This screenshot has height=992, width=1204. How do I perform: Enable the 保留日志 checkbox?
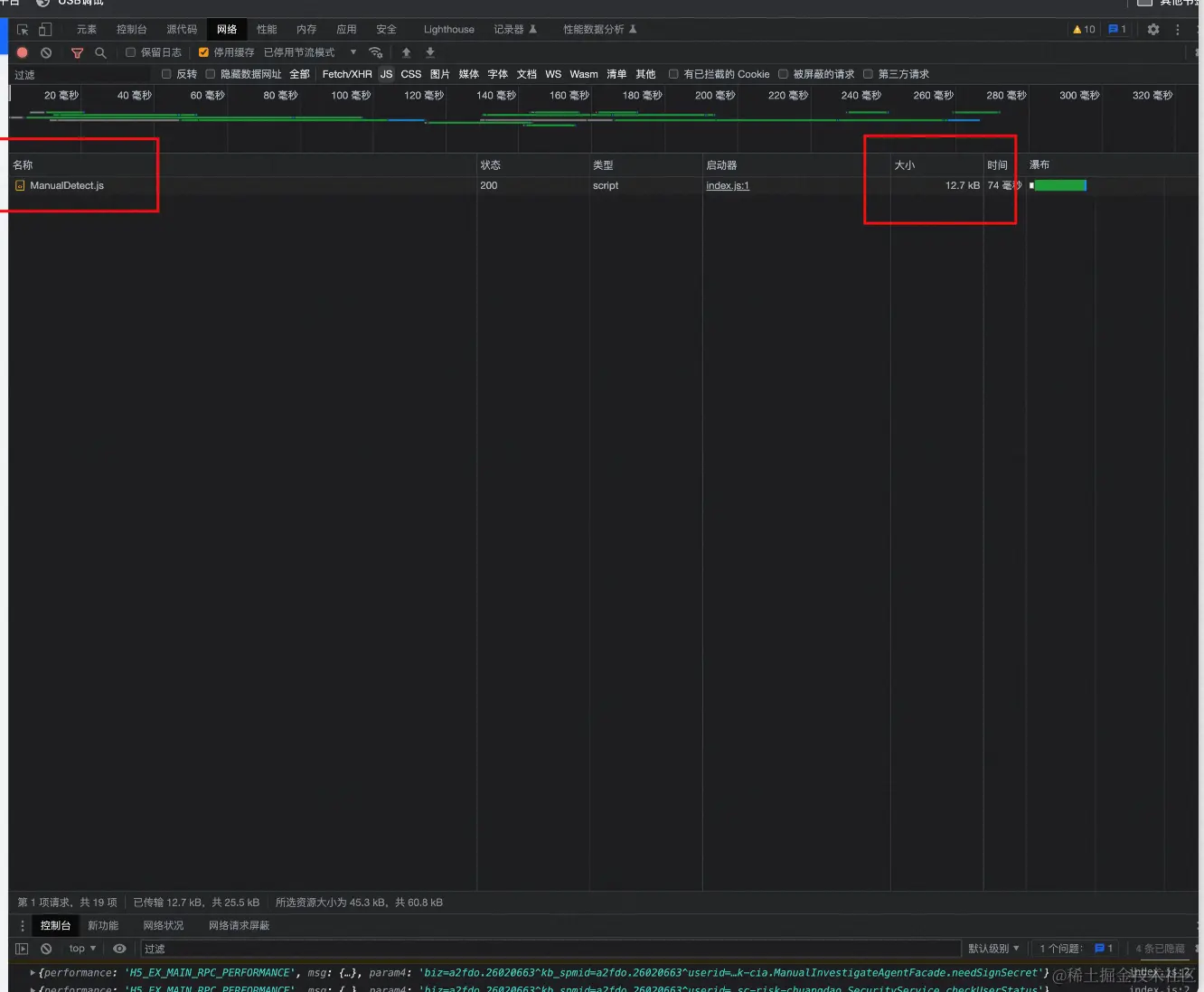point(130,52)
